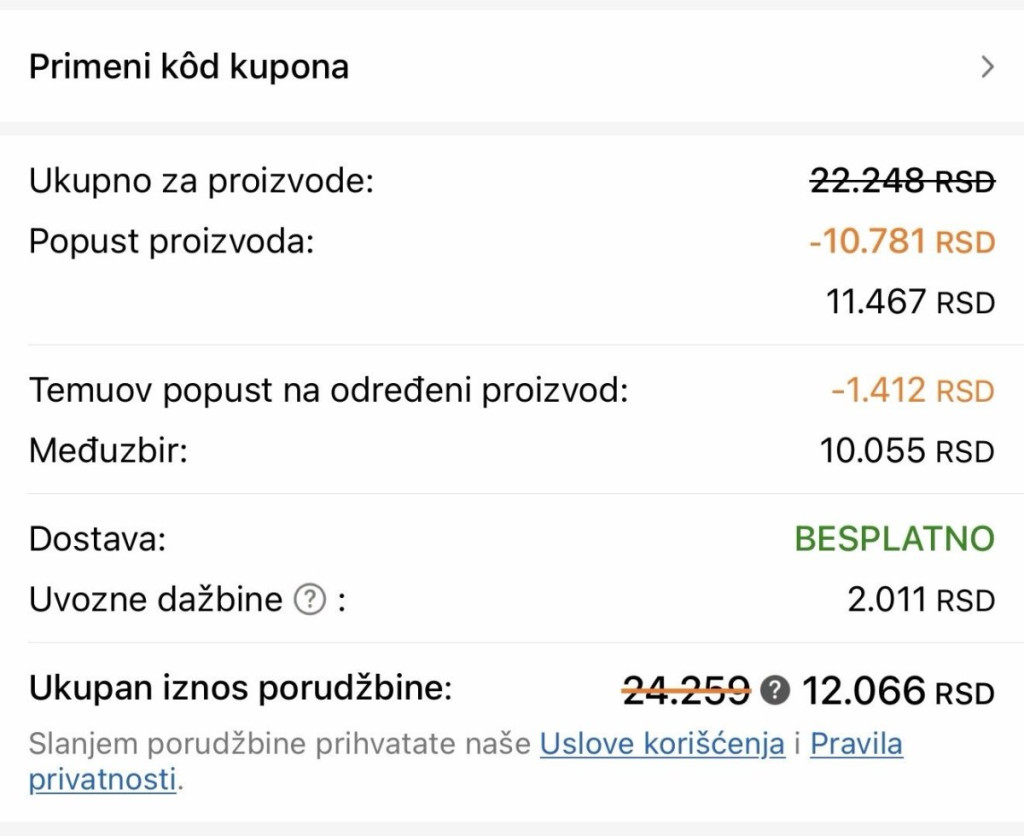Select the orange -1.412 RSD discount
This screenshot has height=836, width=1024.
pyautogui.click(x=913, y=391)
